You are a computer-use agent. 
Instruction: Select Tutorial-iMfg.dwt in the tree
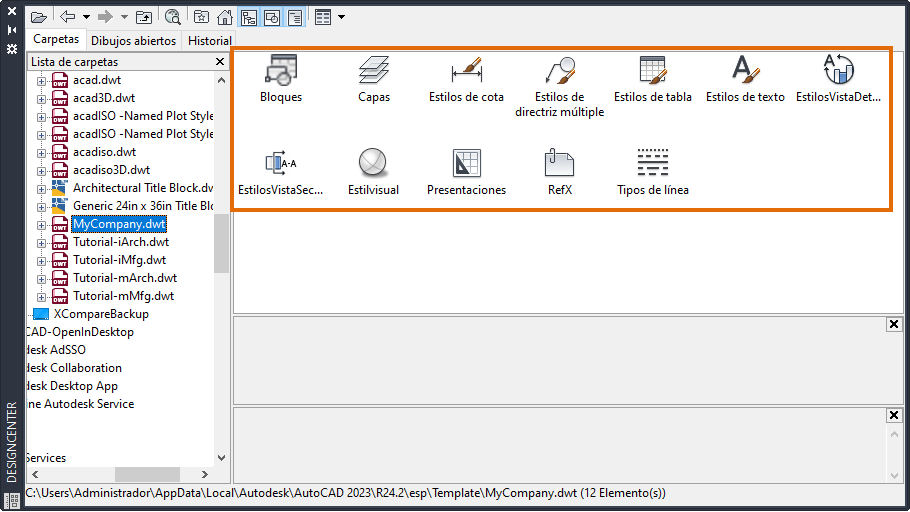pos(119,260)
